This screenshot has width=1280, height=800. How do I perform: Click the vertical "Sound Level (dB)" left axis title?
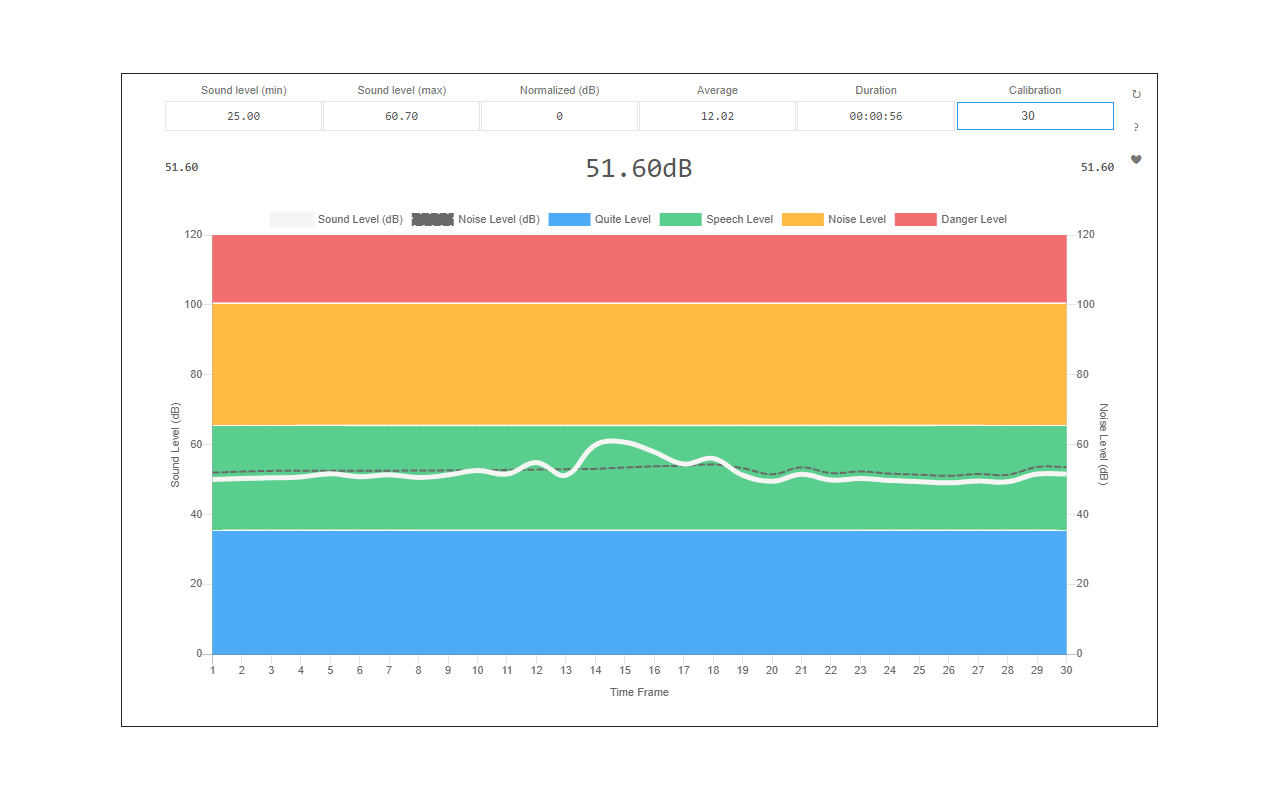tap(175, 445)
